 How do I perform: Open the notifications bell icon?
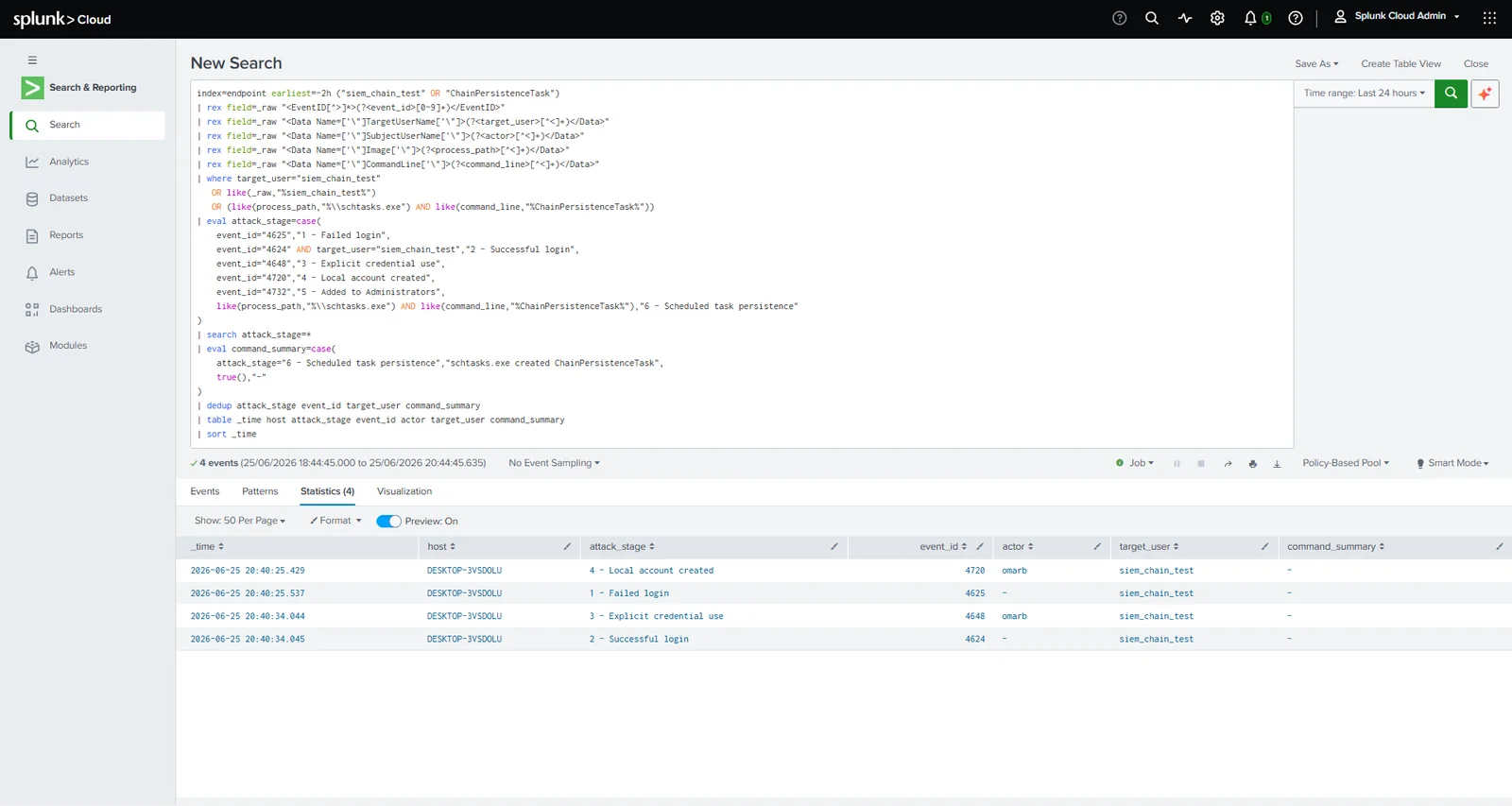pos(1251,18)
